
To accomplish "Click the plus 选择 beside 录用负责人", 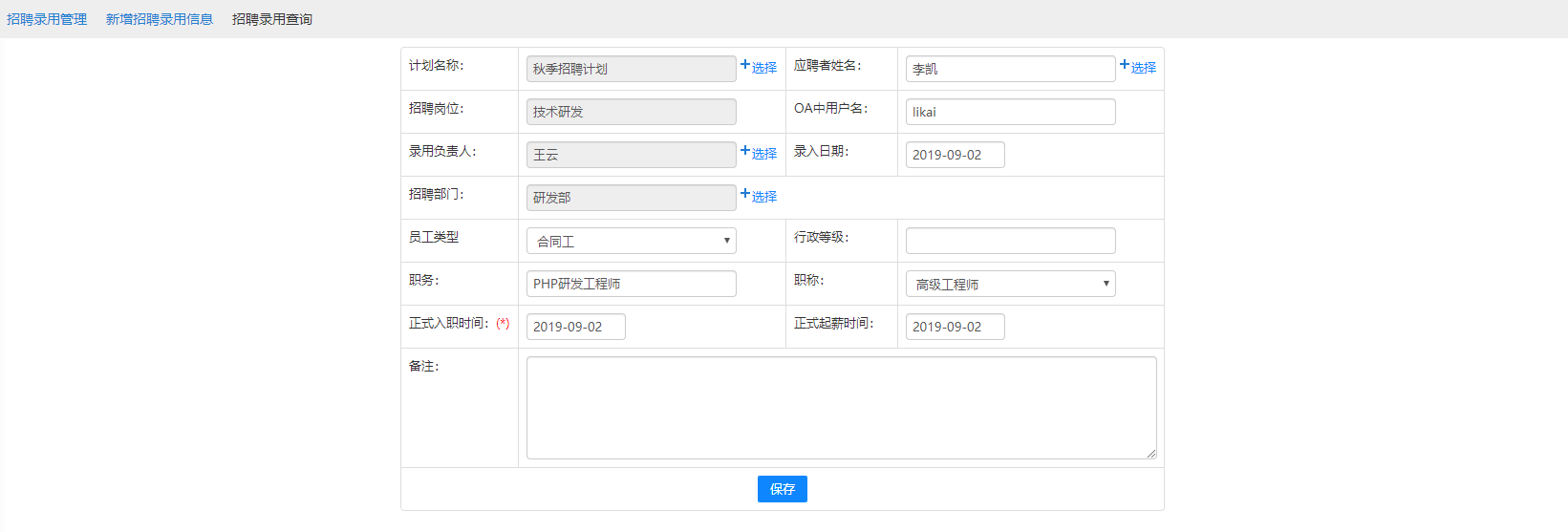I will (759, 153).
